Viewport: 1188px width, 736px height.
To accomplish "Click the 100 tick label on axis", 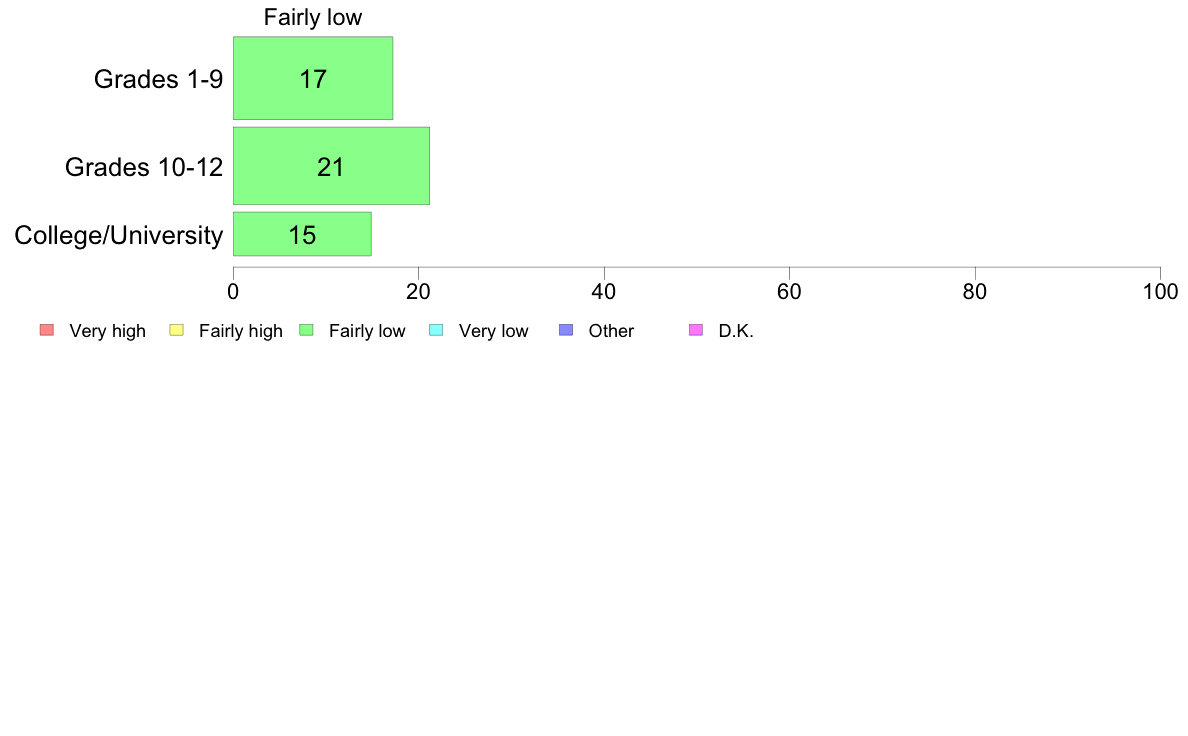I will [1160, 292].
